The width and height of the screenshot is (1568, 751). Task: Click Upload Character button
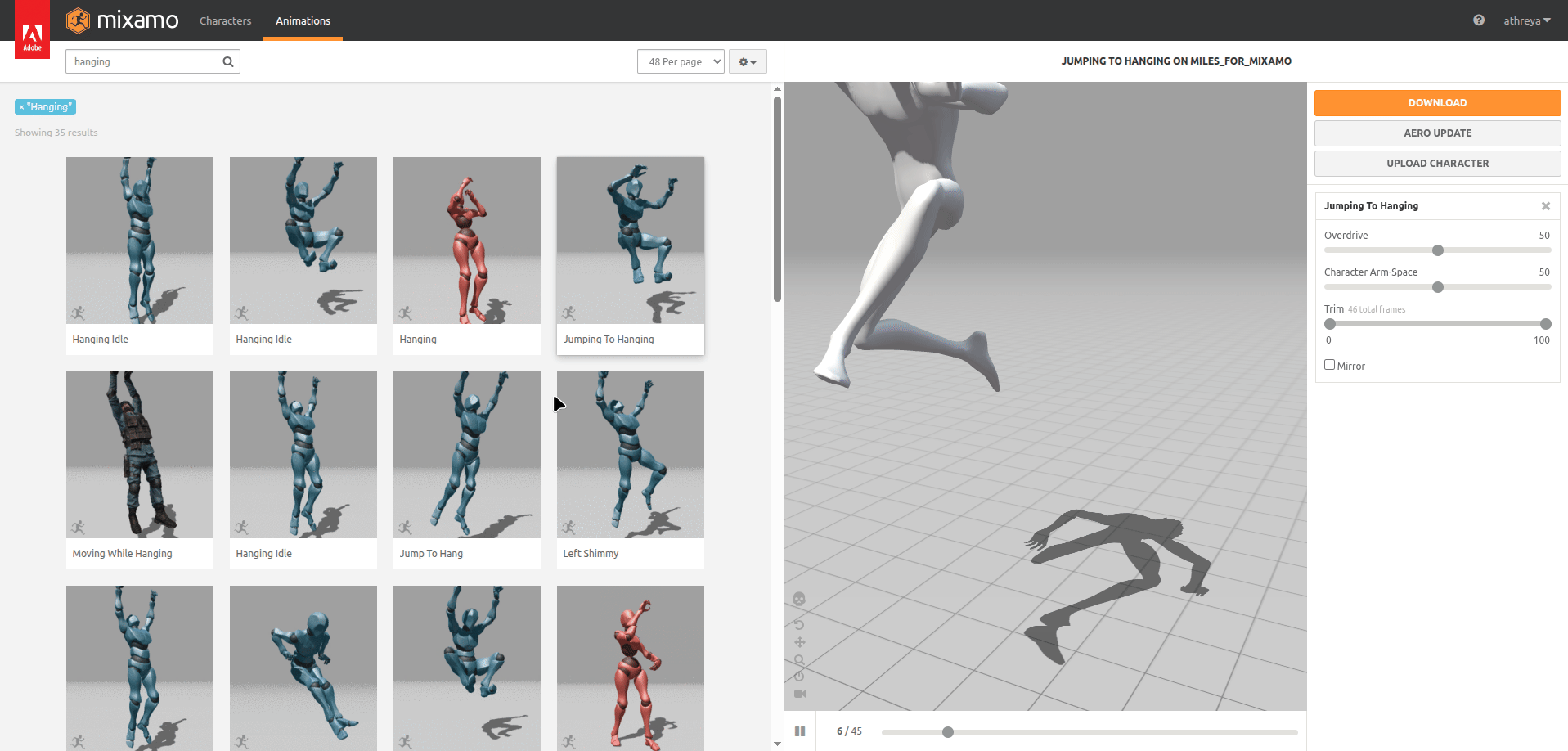tap(1437, 164)
